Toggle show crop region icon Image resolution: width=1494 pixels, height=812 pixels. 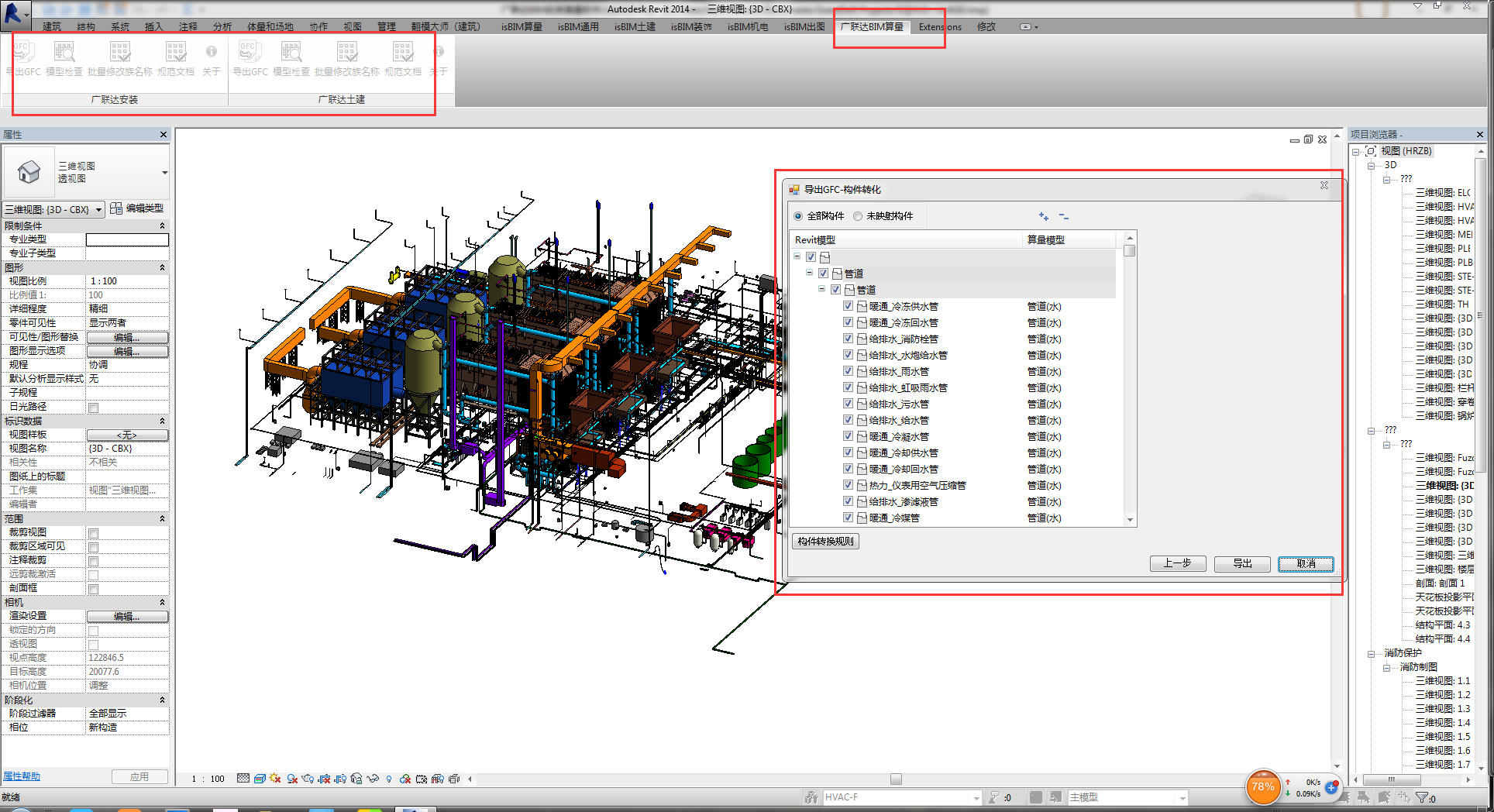[x=340, y=779]
